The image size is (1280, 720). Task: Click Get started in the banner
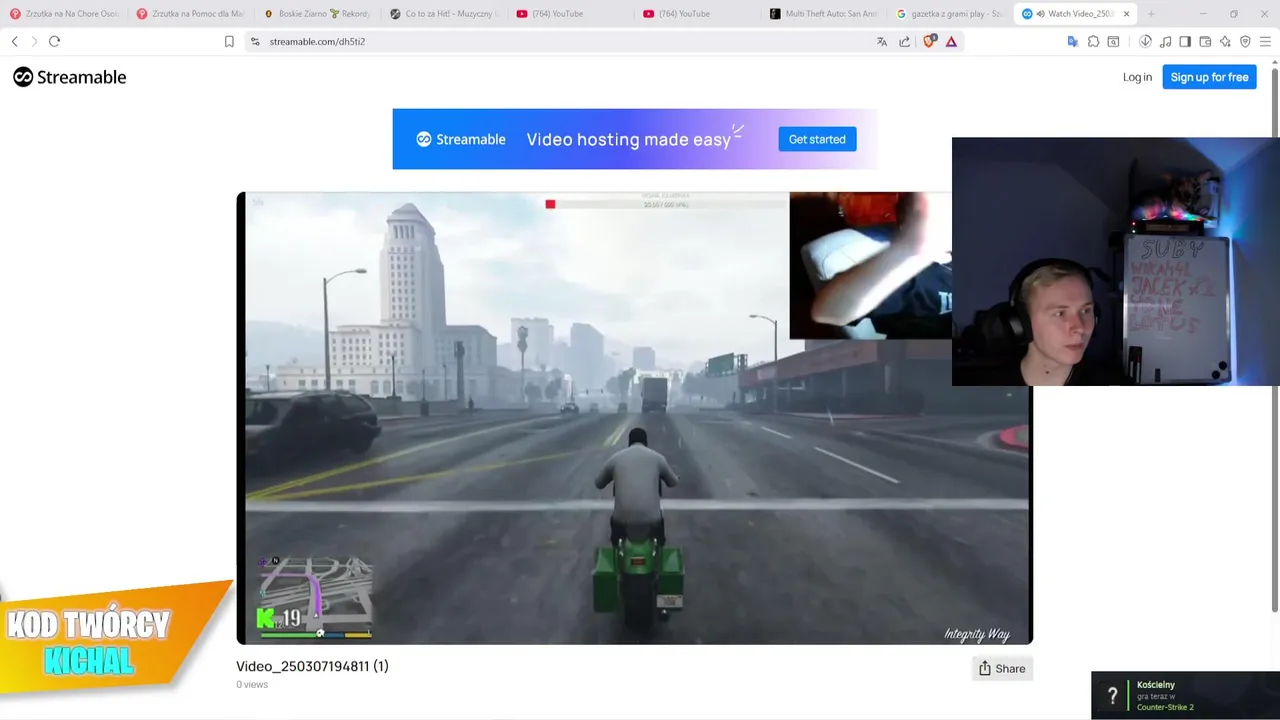coord(817,139)
